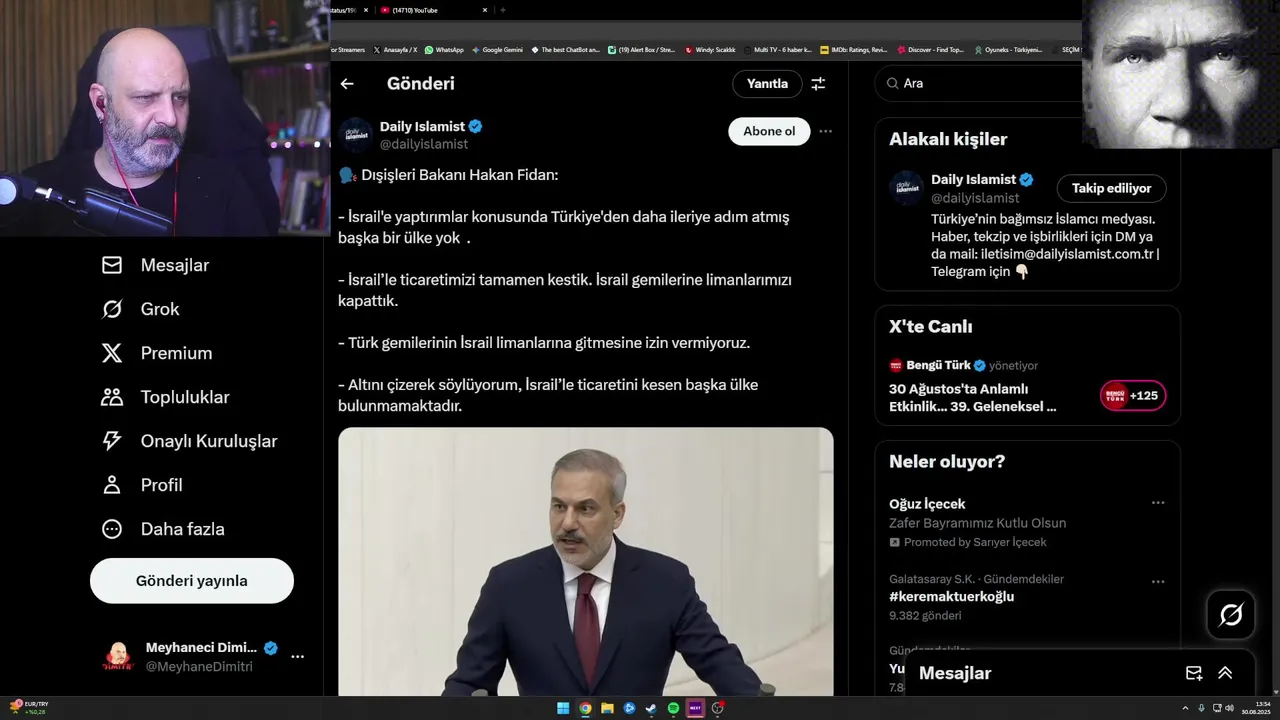
Task: Open the taskbar clock and date
Action: 1255,708
